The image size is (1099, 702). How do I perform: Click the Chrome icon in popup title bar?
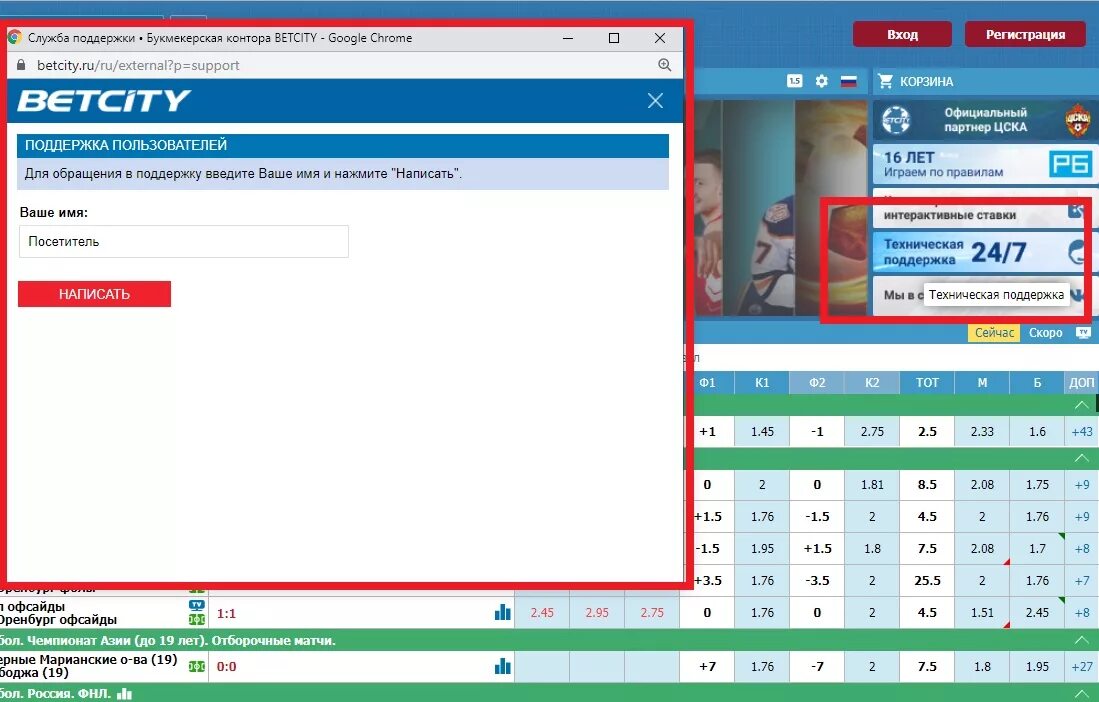[x=15, y=37]
